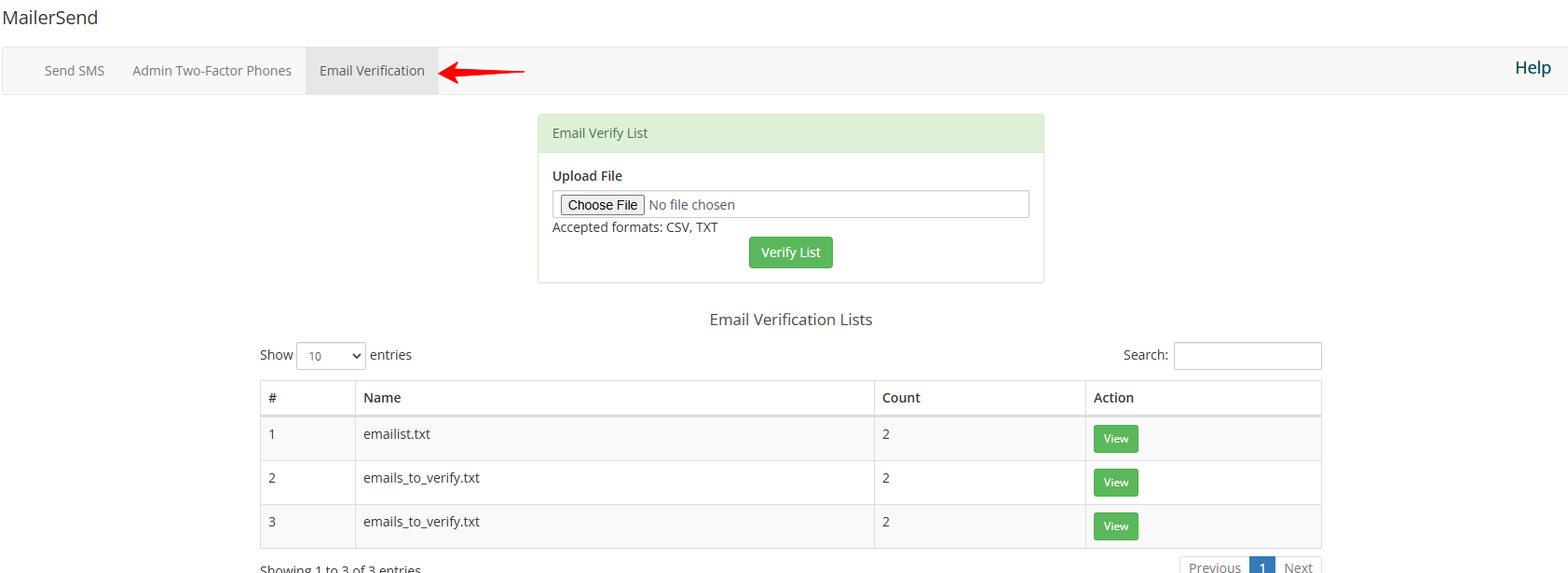
Task: Click the No file chosen field
Action: pos(692,205)
